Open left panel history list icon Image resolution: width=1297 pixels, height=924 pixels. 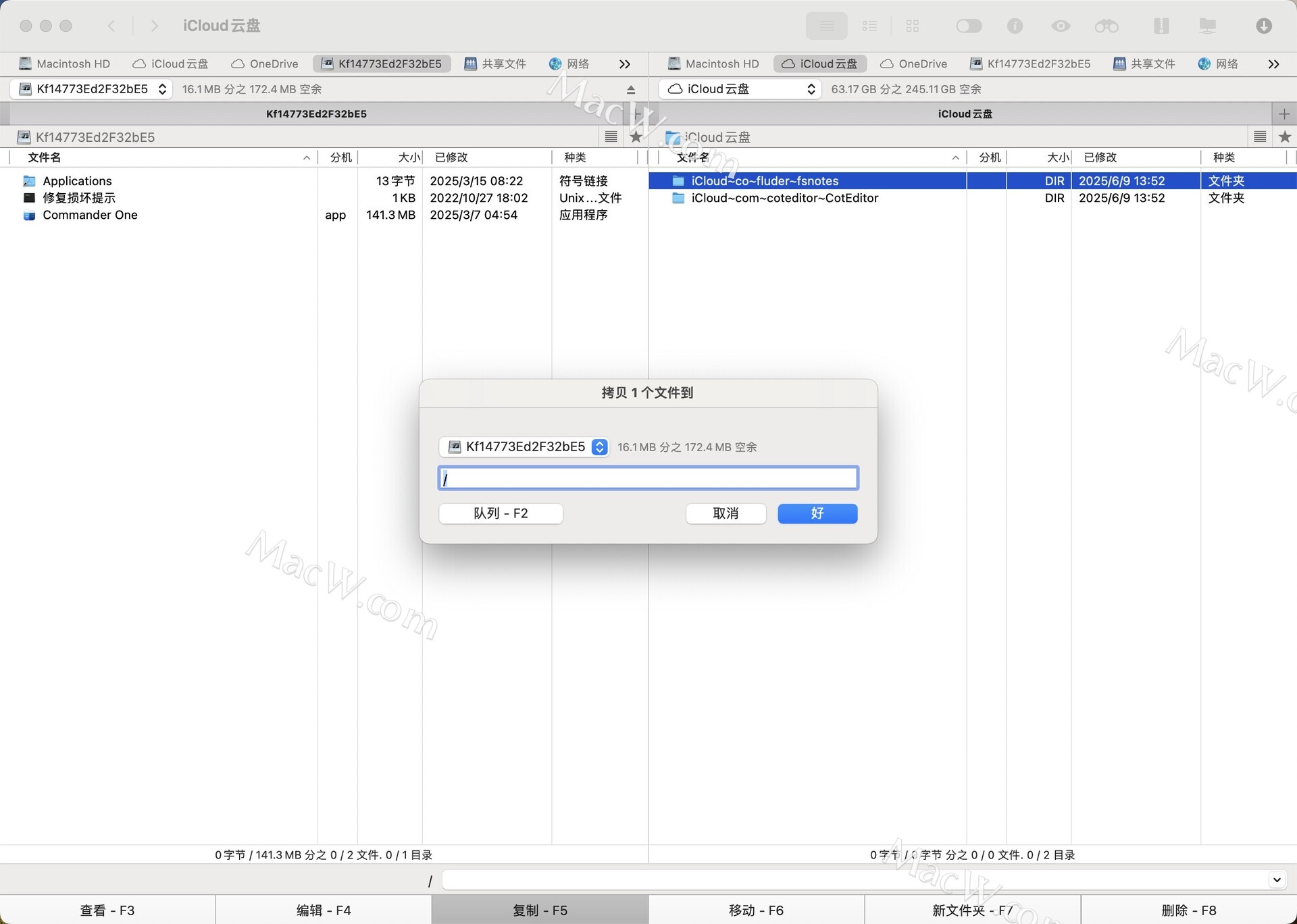[x=611, y=136]
